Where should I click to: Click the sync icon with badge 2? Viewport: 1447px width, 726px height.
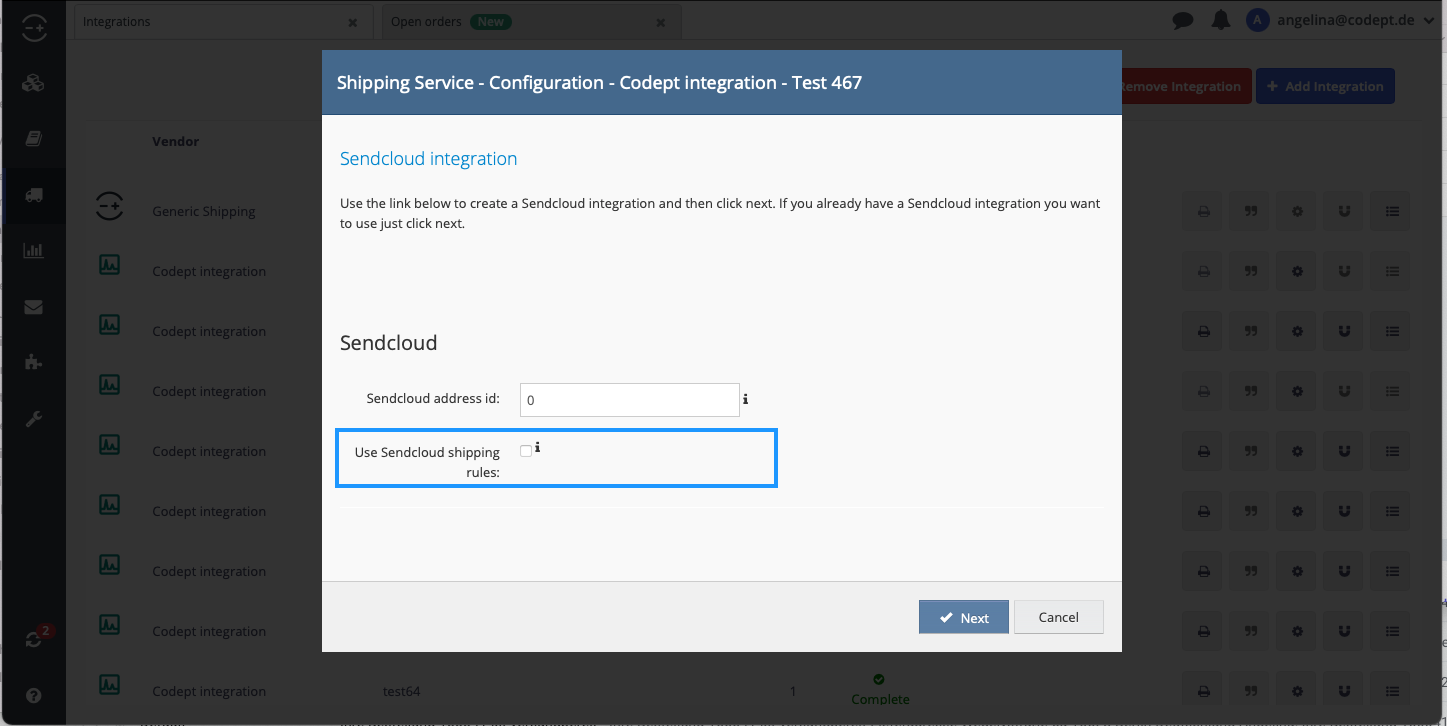(x=35, y=639)
